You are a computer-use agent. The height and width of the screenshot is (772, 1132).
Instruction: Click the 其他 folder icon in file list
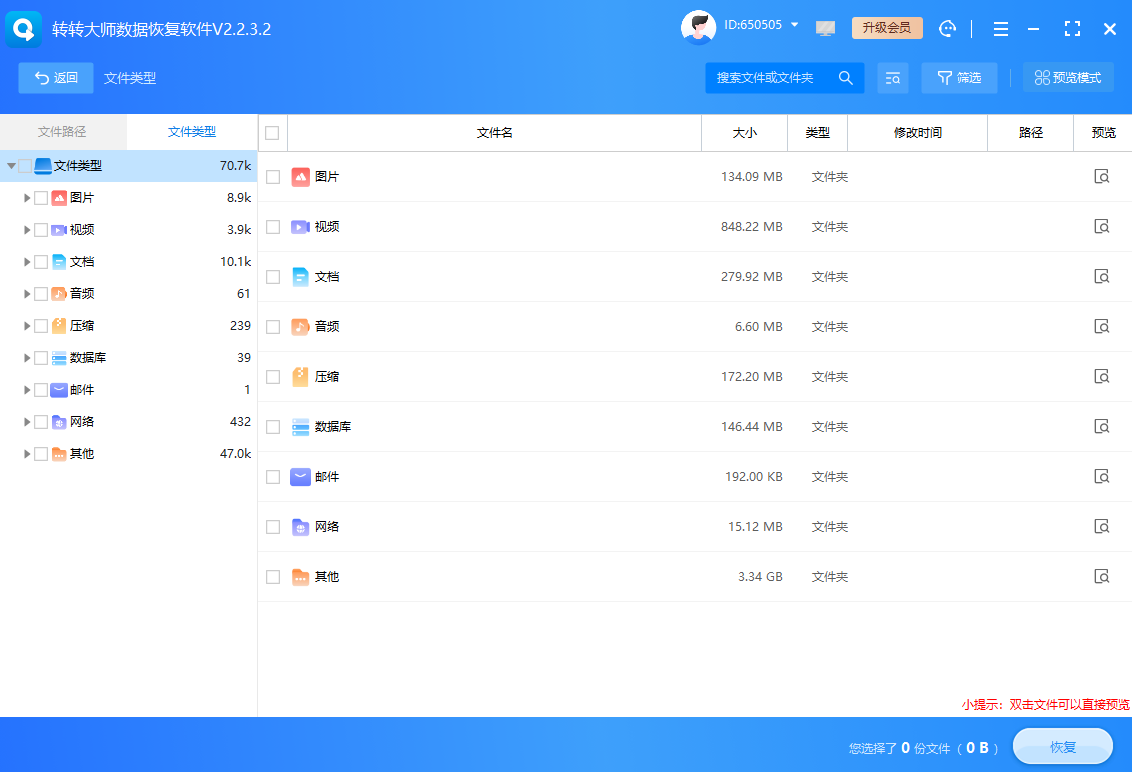(300, 576)
